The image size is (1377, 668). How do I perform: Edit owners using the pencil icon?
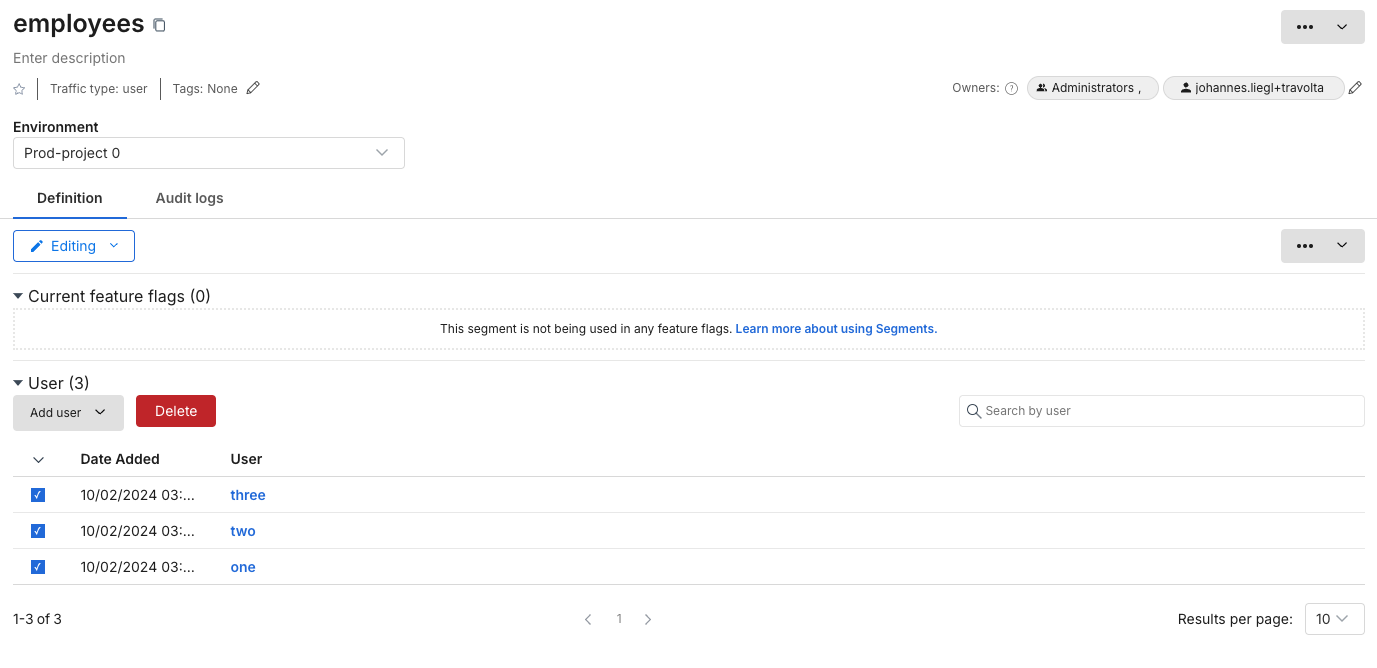[1355, 88]
